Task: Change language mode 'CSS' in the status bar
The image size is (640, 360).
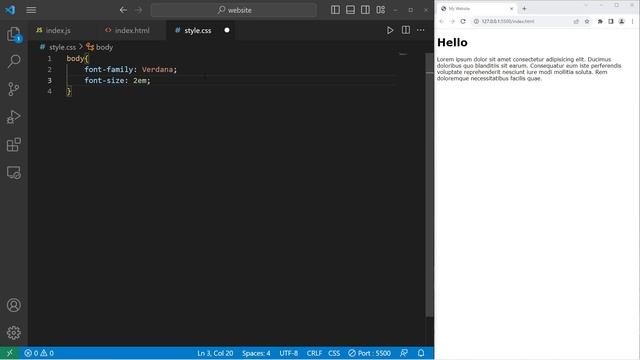Action: [334, 353]
